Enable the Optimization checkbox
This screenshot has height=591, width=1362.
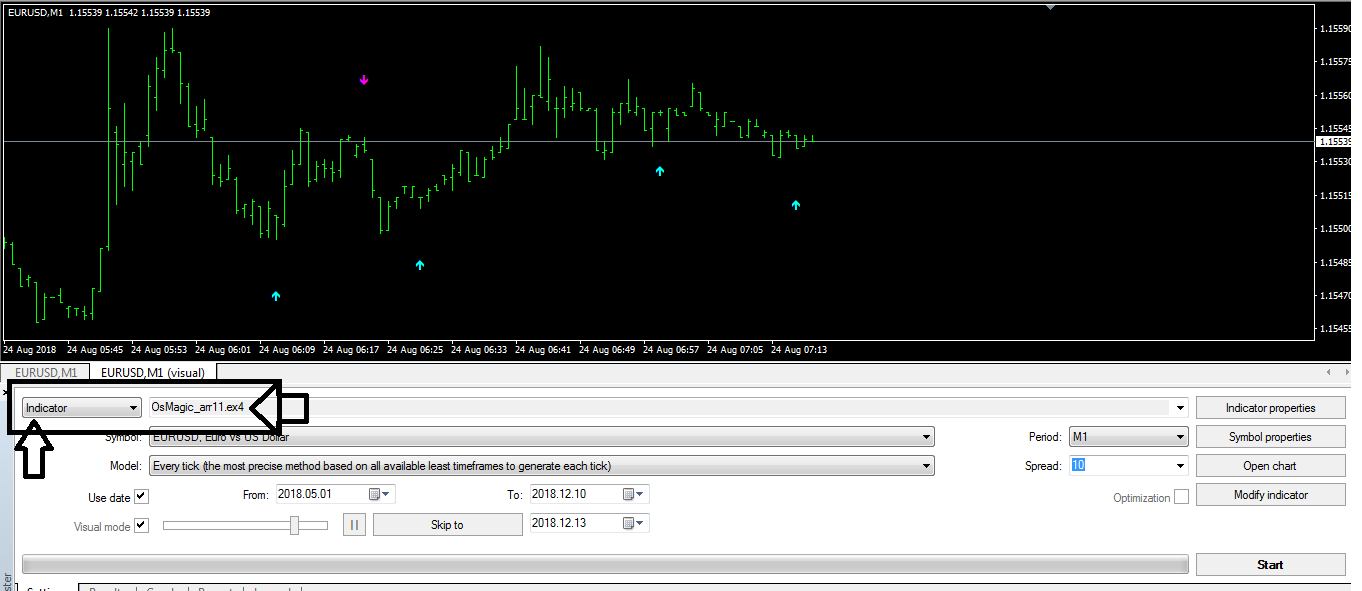pos(1181,497)
